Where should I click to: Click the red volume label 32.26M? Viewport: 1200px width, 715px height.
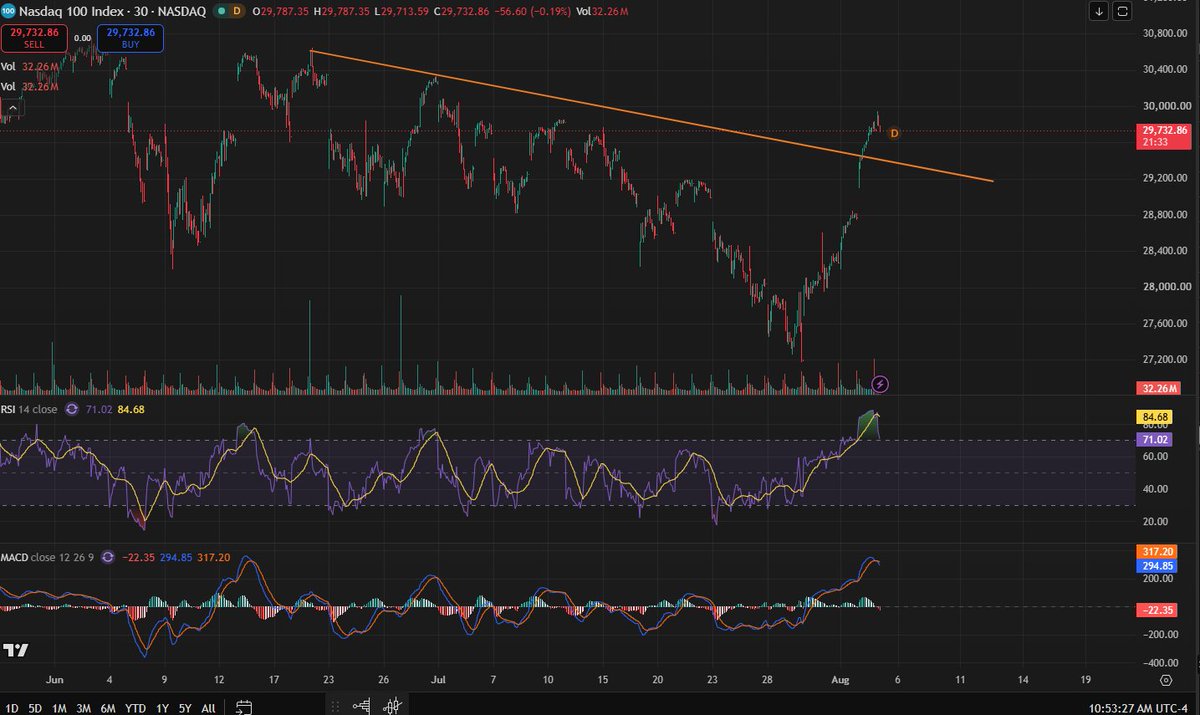tap(1157, 388)
